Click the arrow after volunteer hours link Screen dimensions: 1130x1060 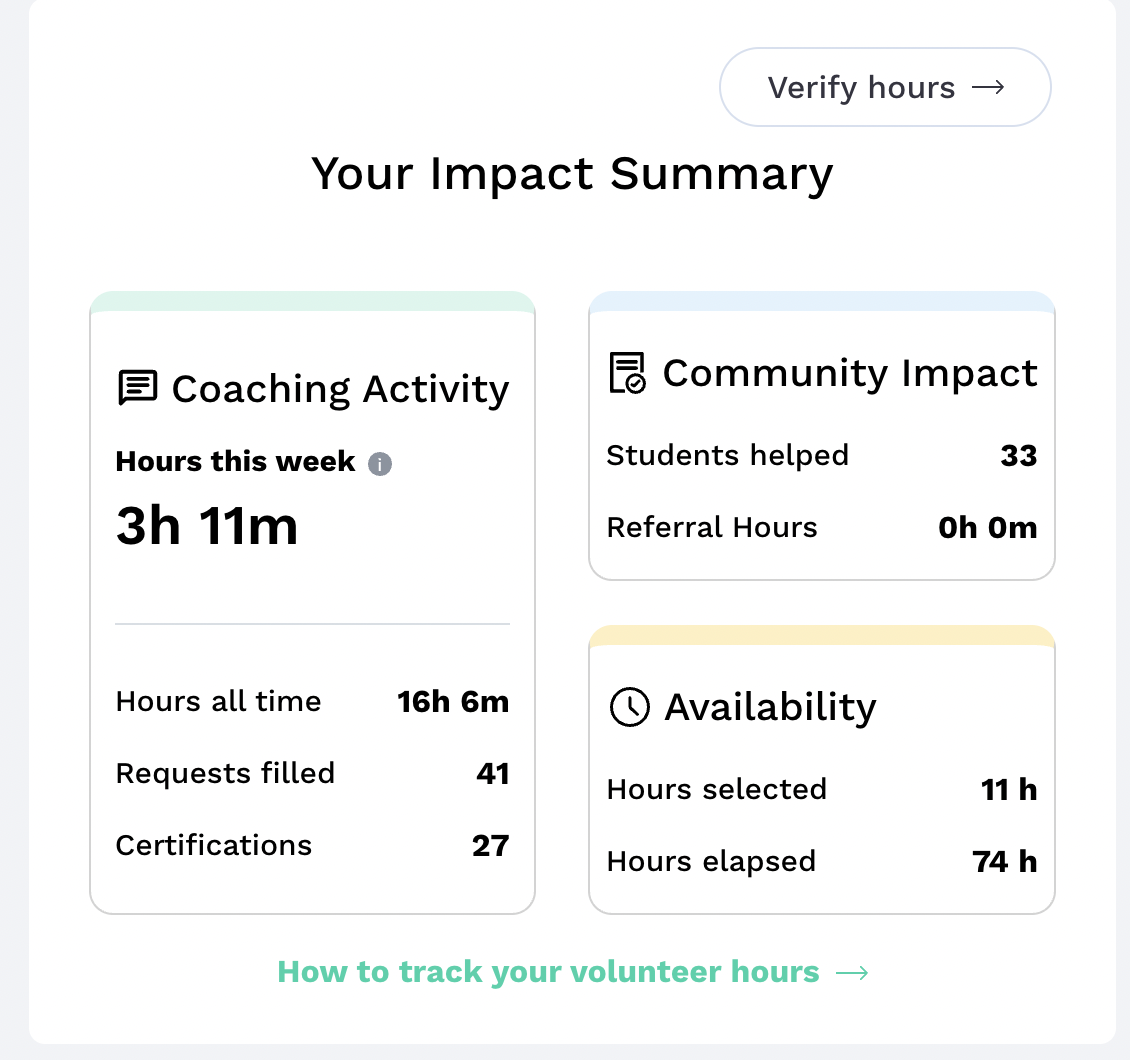pos(851,972)
